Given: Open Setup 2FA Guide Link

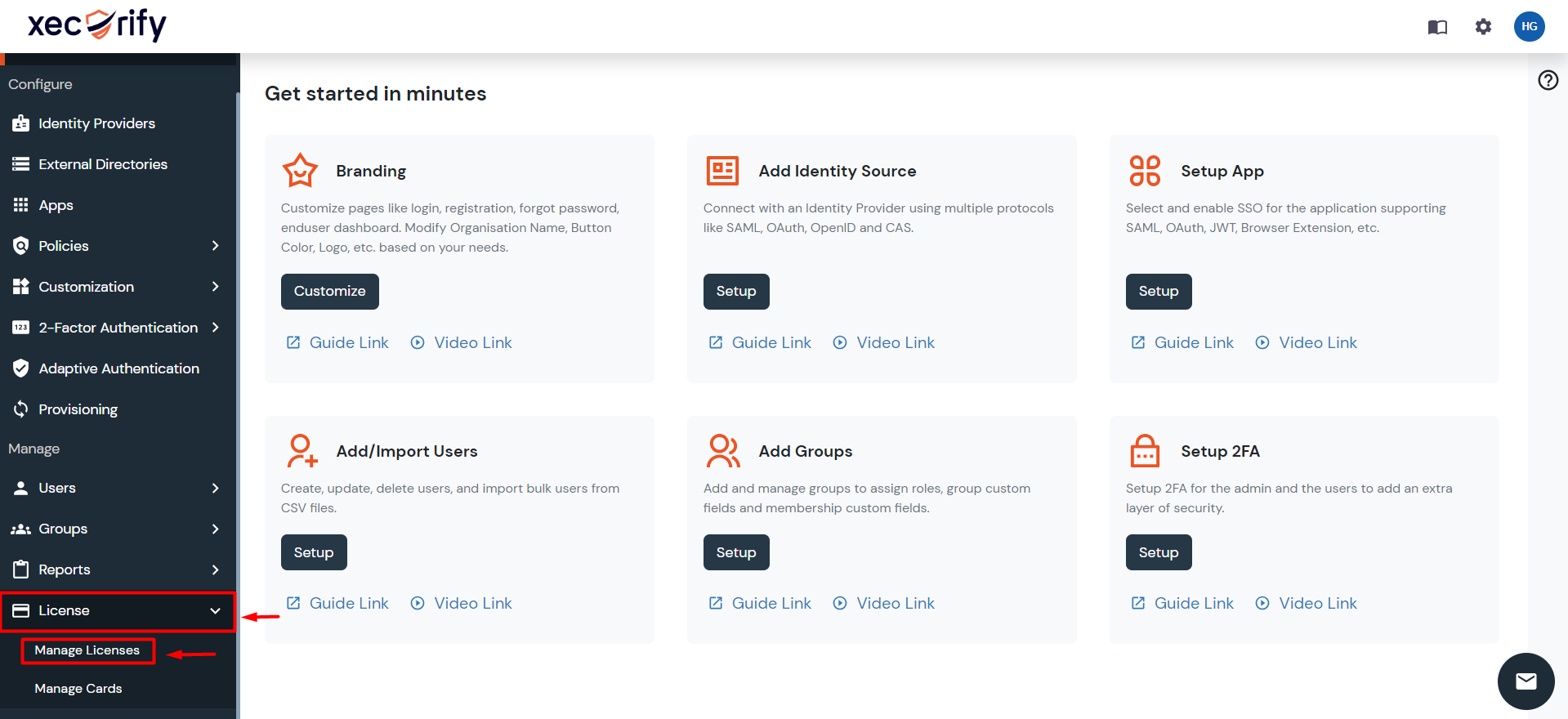Looking at the screenshot, I should click(x=1182, y=603).
